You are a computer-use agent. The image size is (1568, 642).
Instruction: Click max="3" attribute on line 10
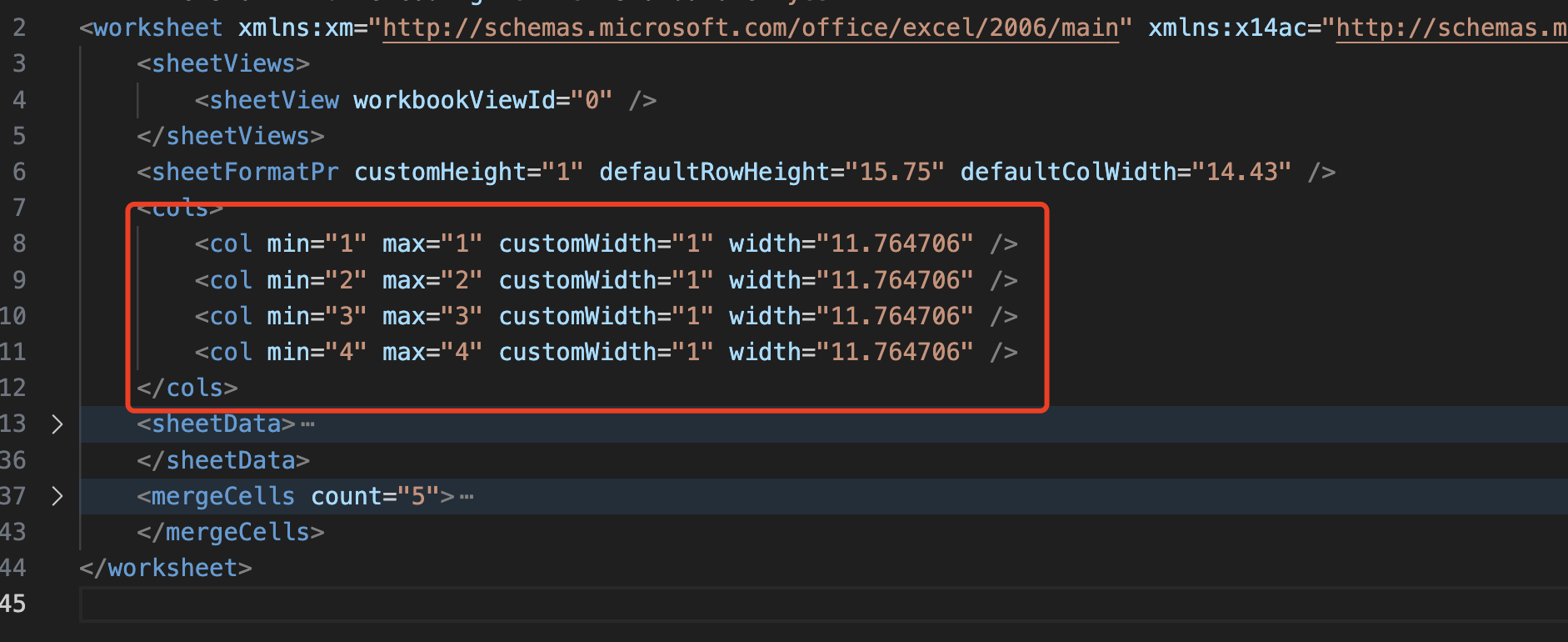pos(432,316)
